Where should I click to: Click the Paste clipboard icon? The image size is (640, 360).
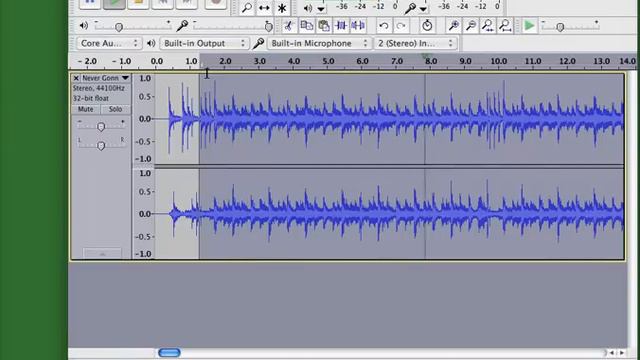[x=324, y=26]
